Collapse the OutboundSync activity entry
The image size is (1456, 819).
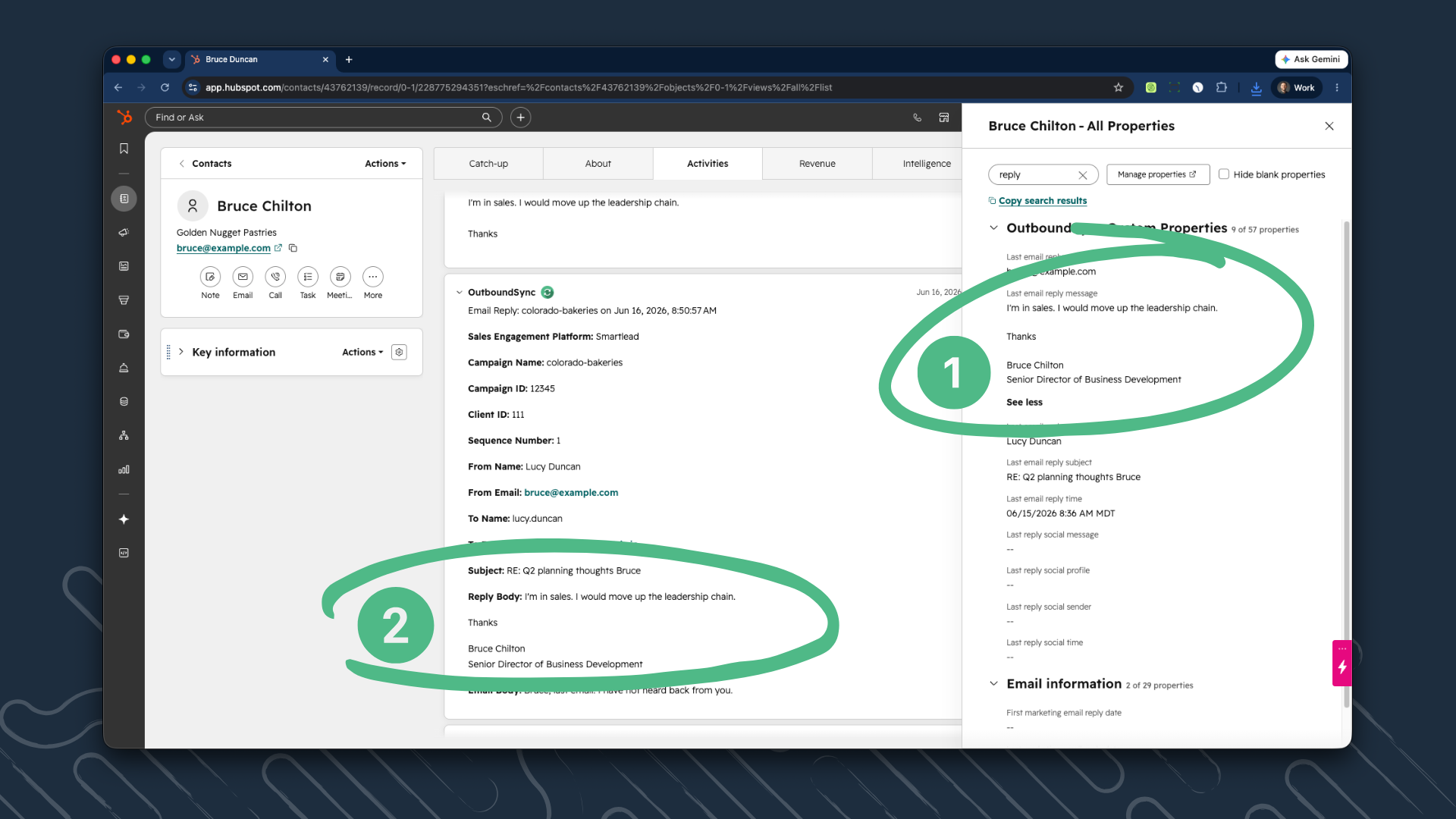pyautogui.click(x=459, y=293)
